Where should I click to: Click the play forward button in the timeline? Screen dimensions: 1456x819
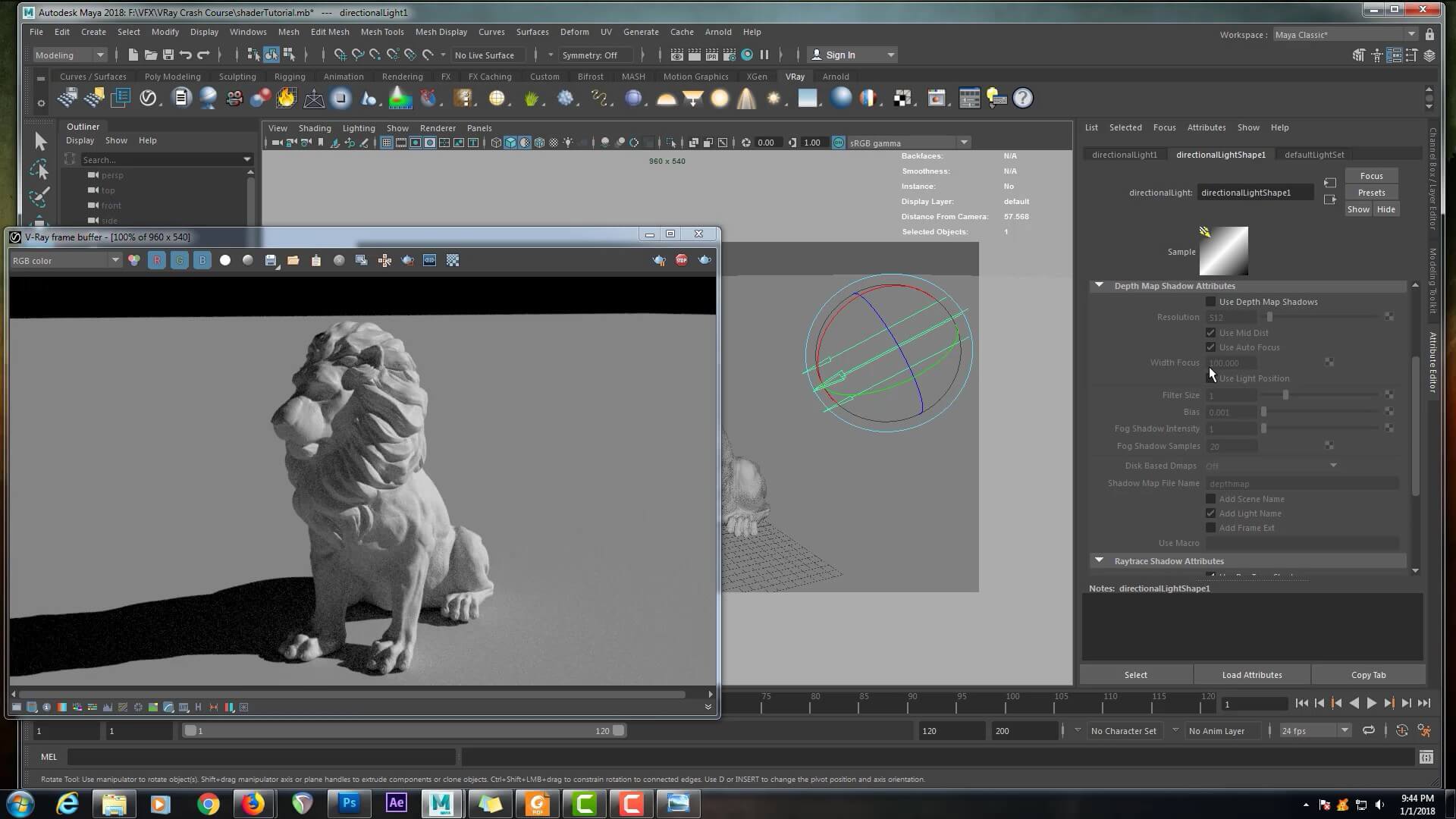point(1371,704)
